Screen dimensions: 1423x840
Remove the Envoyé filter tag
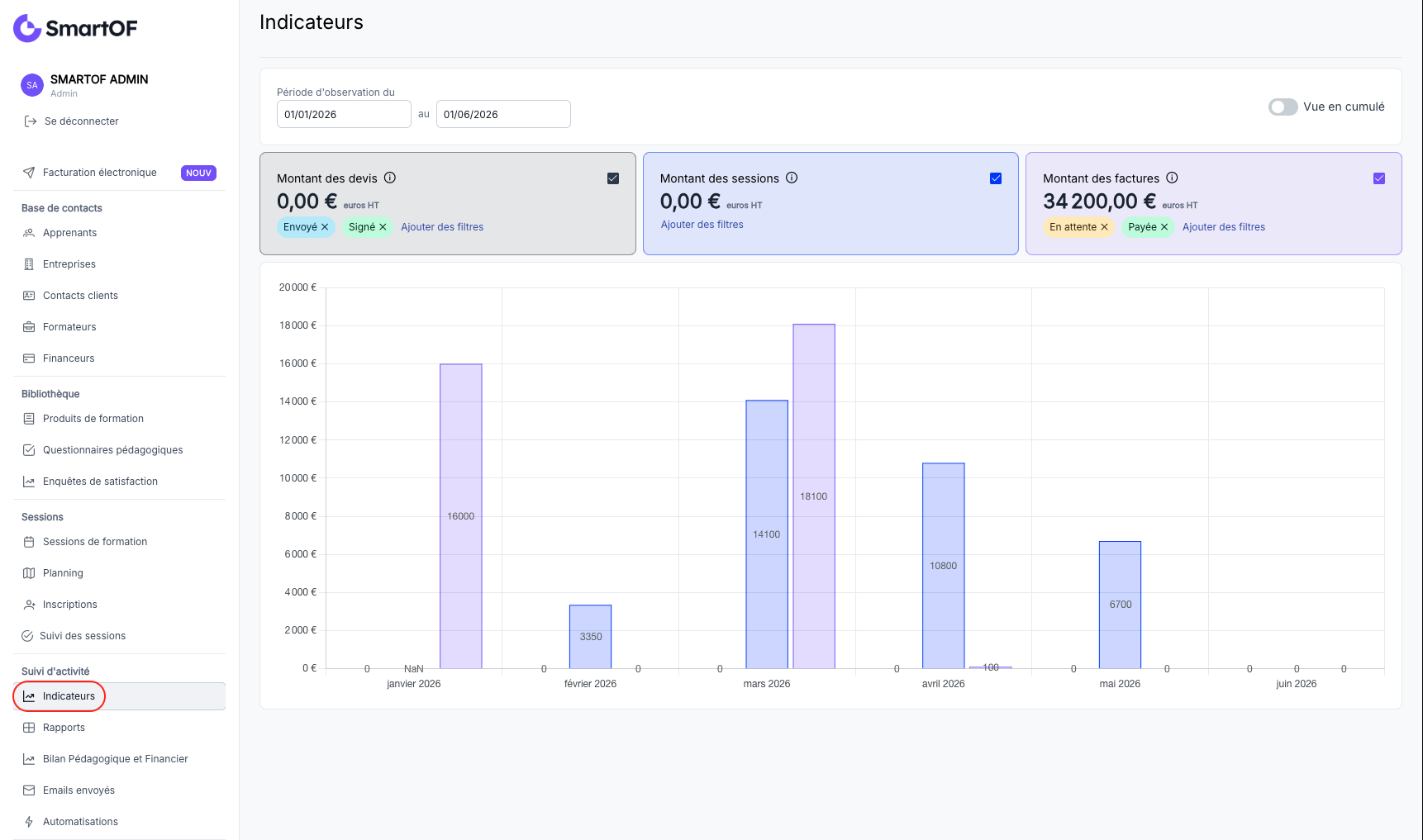tap(325, 227)
